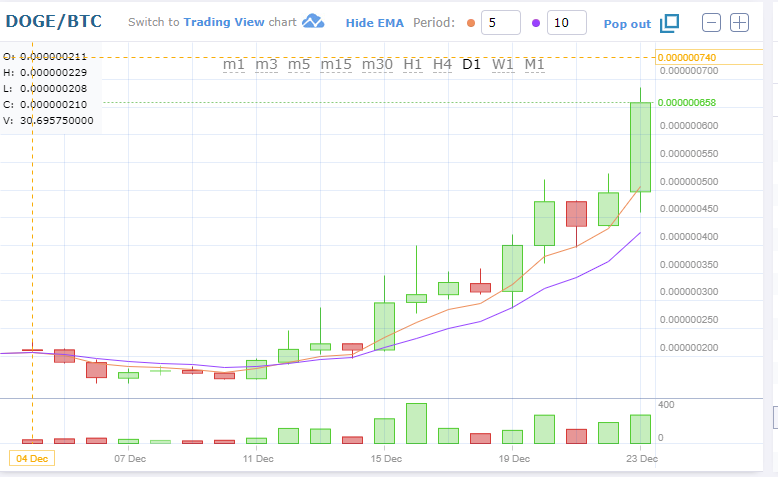
Task: Select the m15 timeframe
Action: point(336,65)
